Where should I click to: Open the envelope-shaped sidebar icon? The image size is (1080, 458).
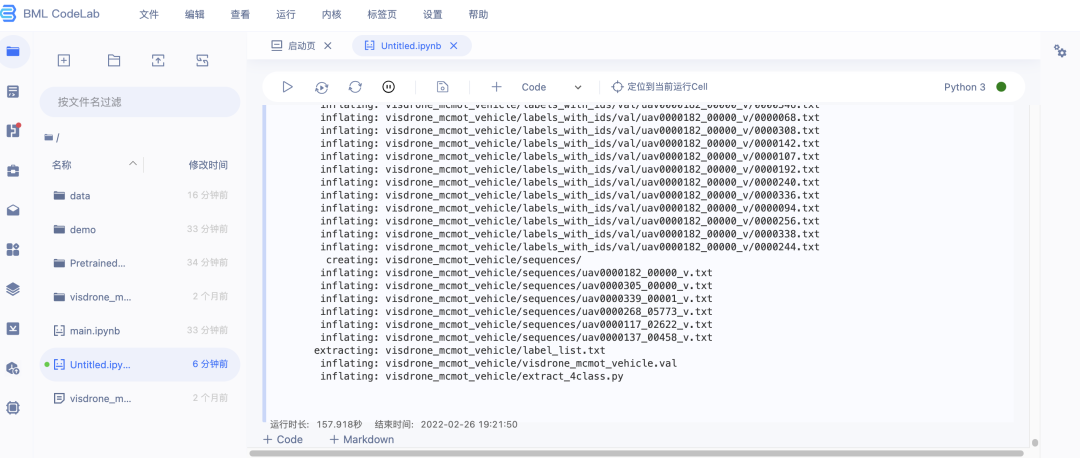13,210
